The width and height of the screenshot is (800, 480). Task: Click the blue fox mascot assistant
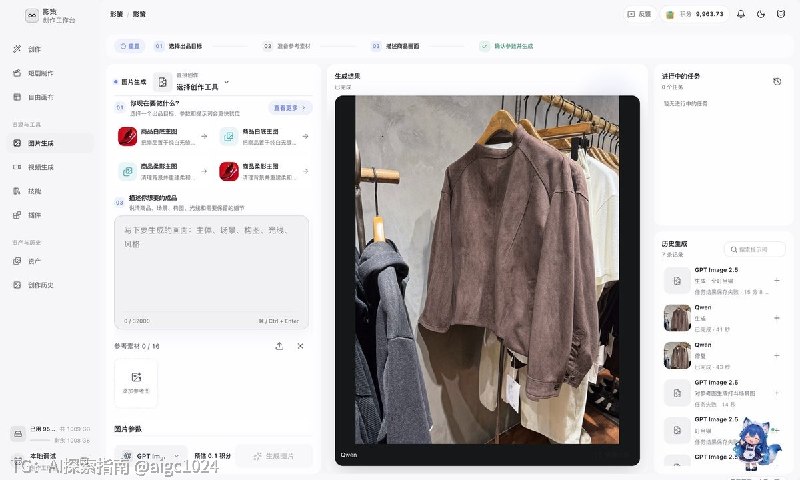tap(757, 443)
